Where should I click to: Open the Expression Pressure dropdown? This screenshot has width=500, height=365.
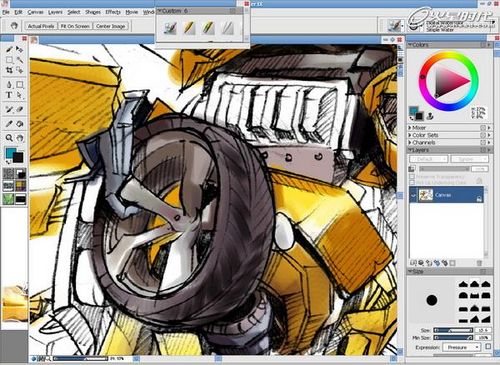(x=461, y=347)
